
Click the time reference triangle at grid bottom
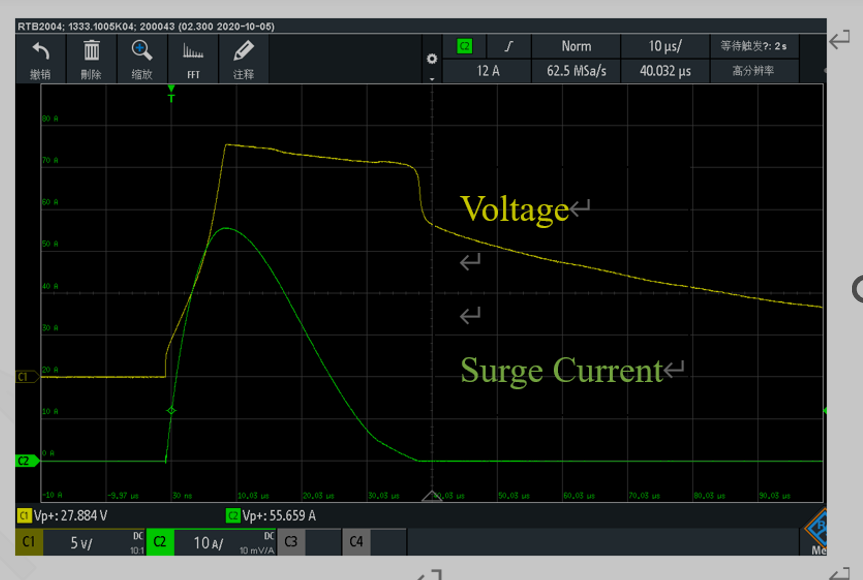tap(432, 496)
